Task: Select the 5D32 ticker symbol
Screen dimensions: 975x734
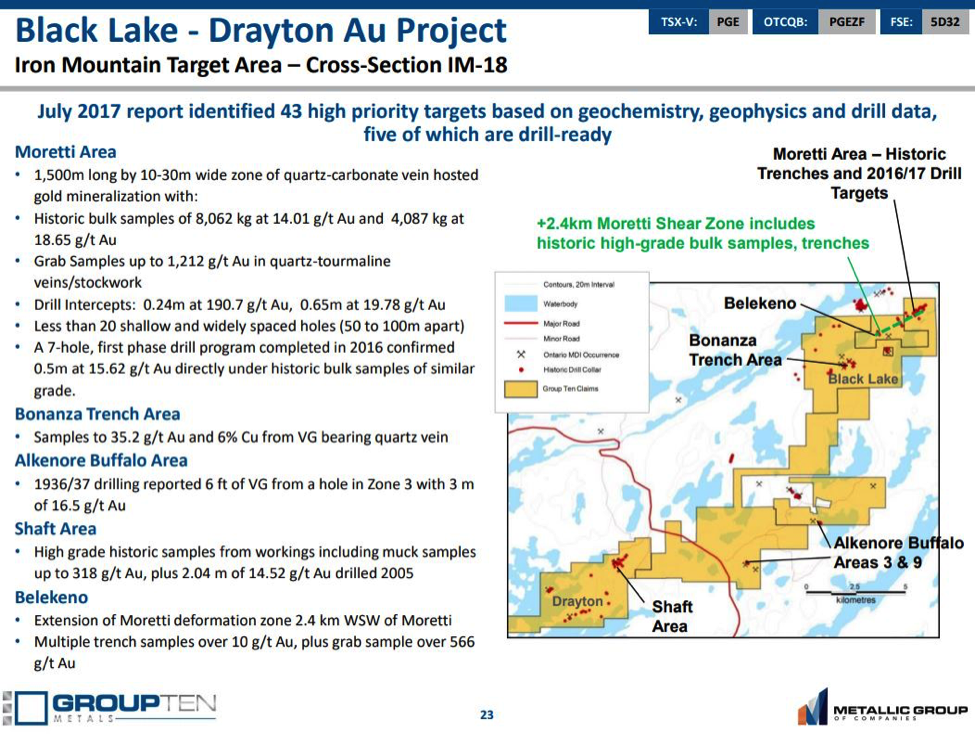Action: click(x=945, y=22)
